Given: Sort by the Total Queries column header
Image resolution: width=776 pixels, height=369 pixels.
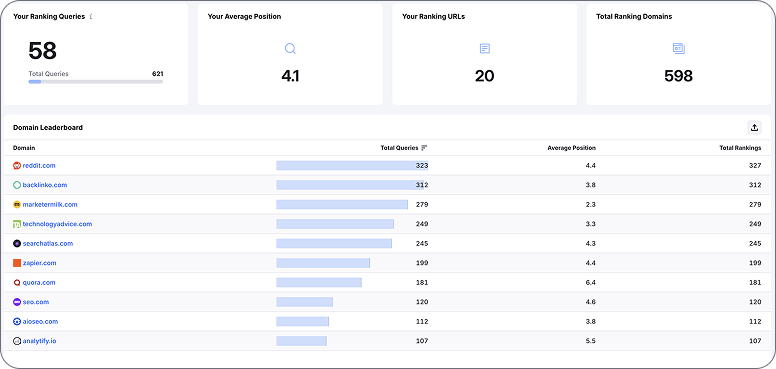Looking at the screenshot, I should click(399, 148).
